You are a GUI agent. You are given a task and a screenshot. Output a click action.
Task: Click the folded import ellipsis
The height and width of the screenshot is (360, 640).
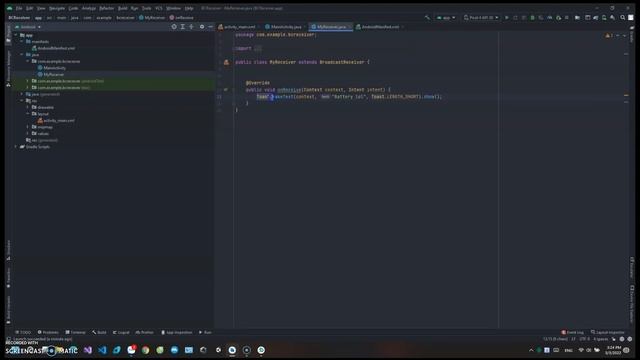(258, 48)
